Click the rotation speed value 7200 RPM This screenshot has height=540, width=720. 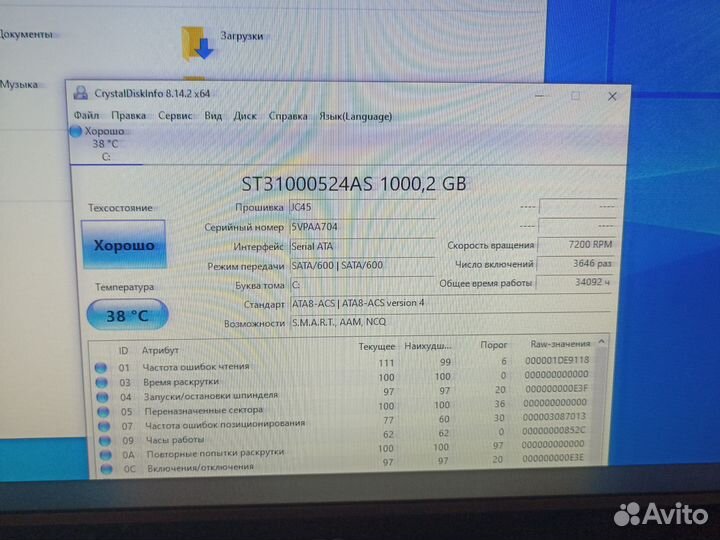(576, 244)
